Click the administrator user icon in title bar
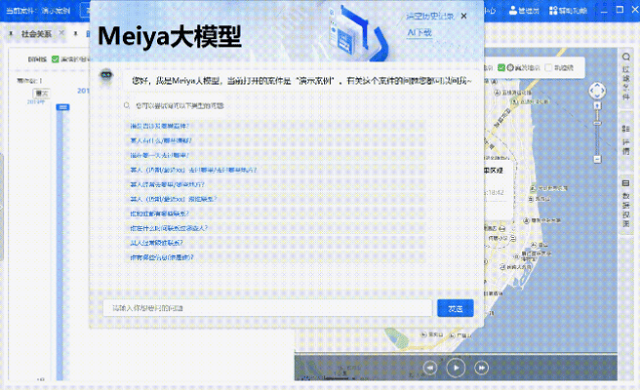 [x=513, y=10]
